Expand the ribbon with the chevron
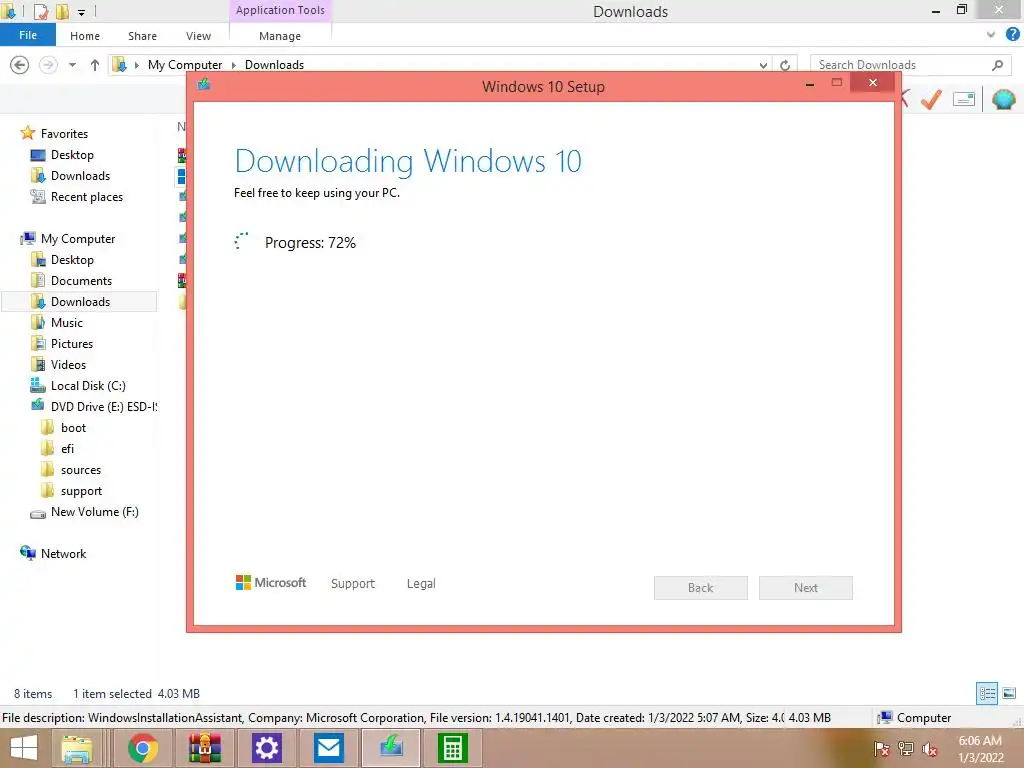Image resolution: width=1024 pixels, height=768 pixels. pos(991,35)
